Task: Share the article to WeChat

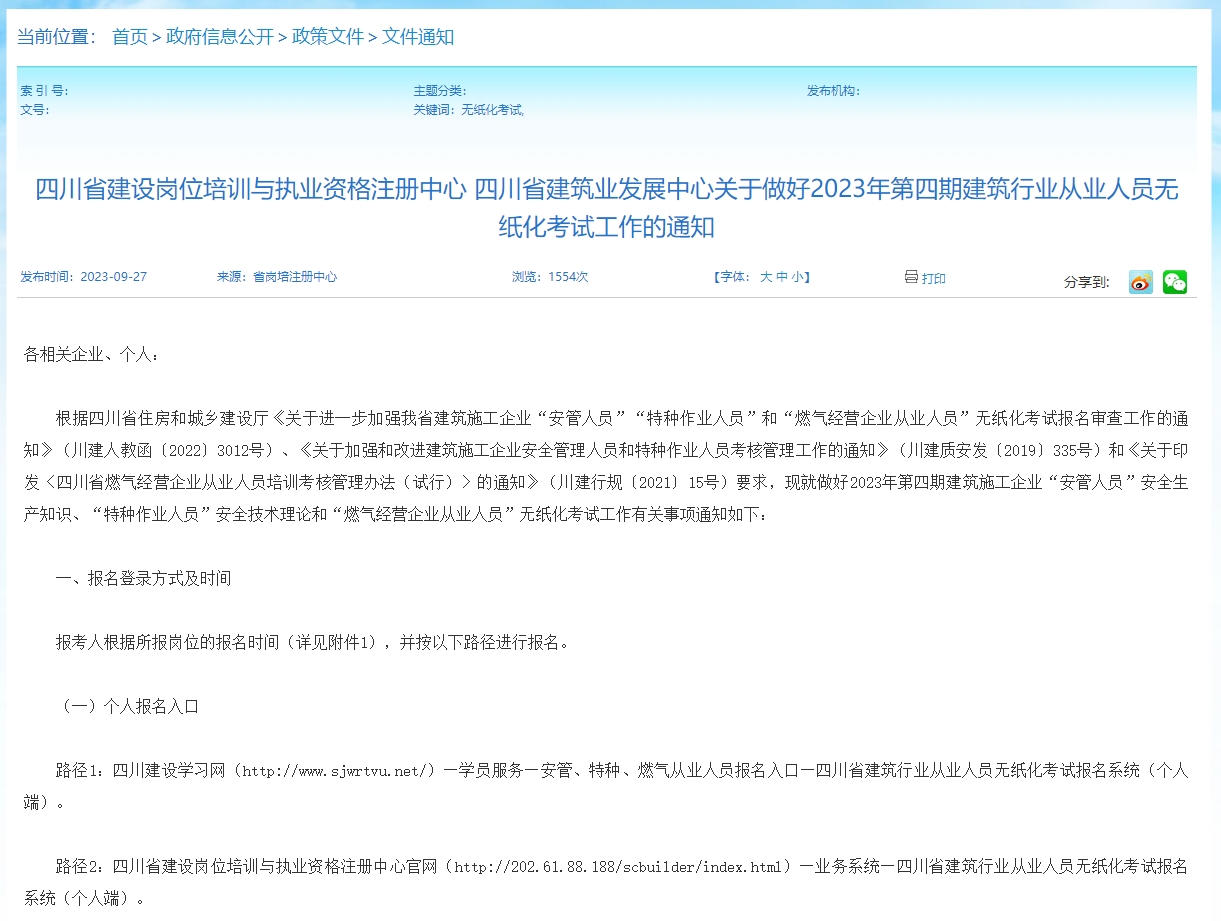Action: point(1174,281)
